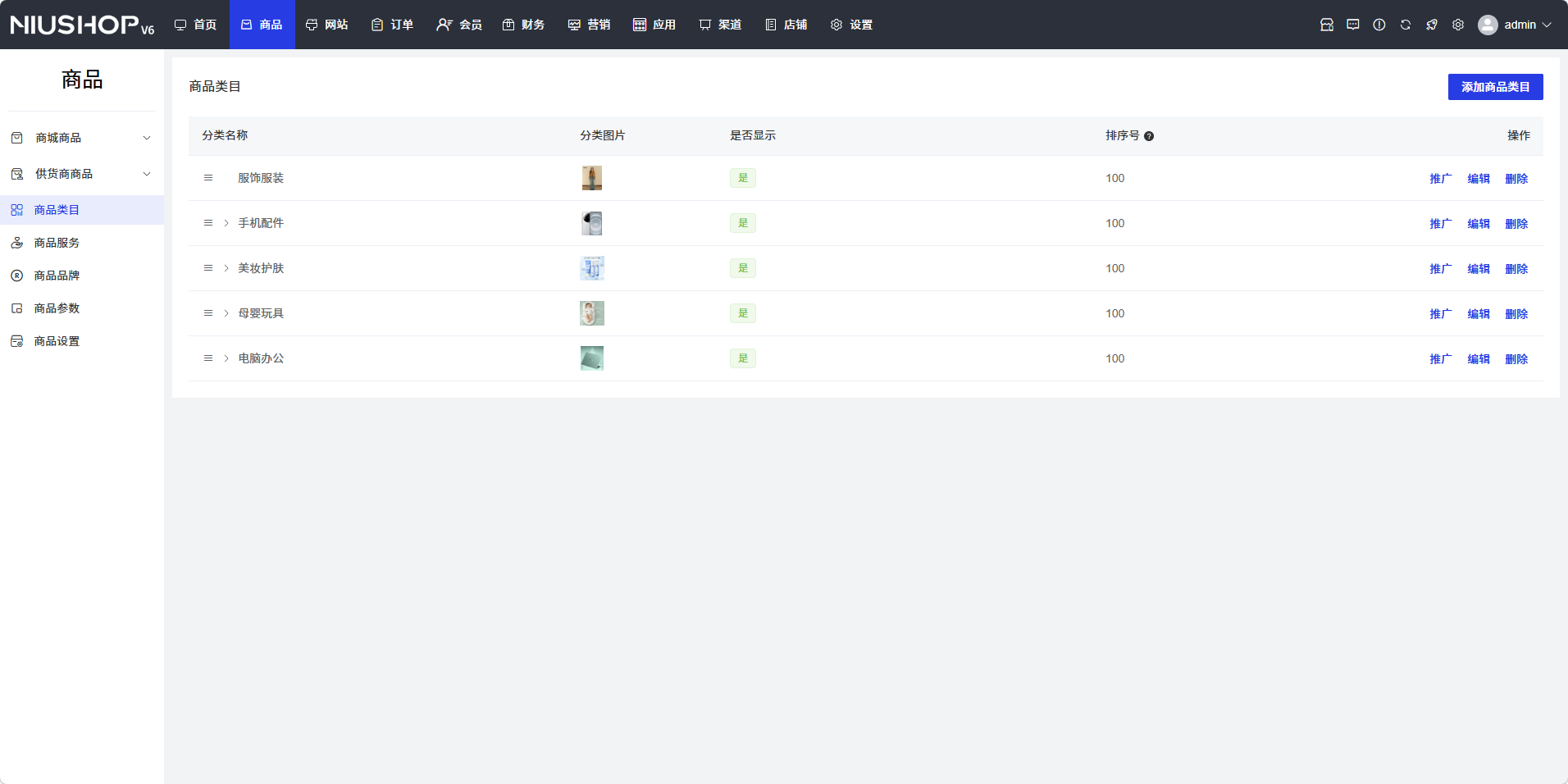Open the messages chat bubble icon

(1352, 25)
